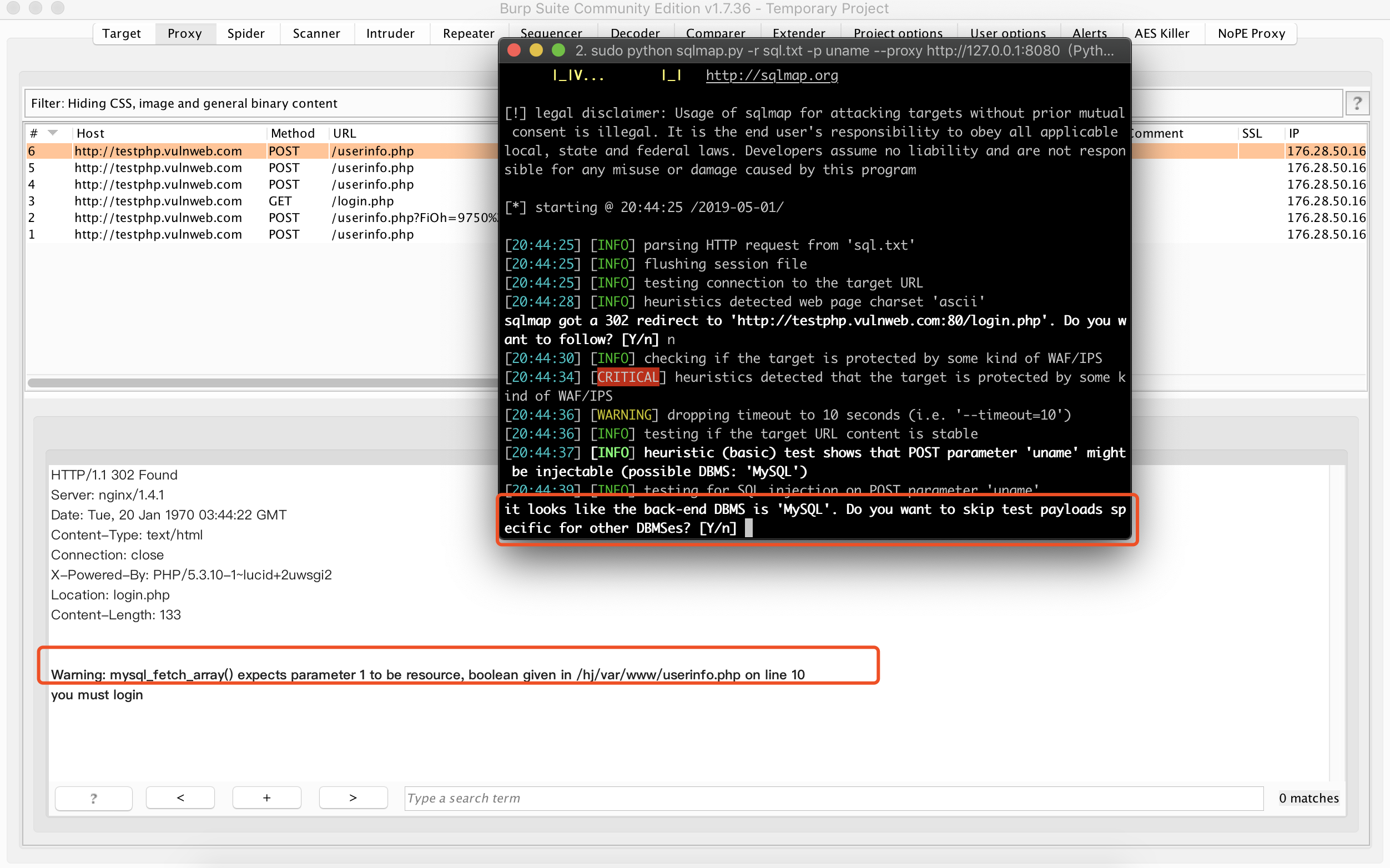
Task: Switch to the Target tab
Action: 121,33
